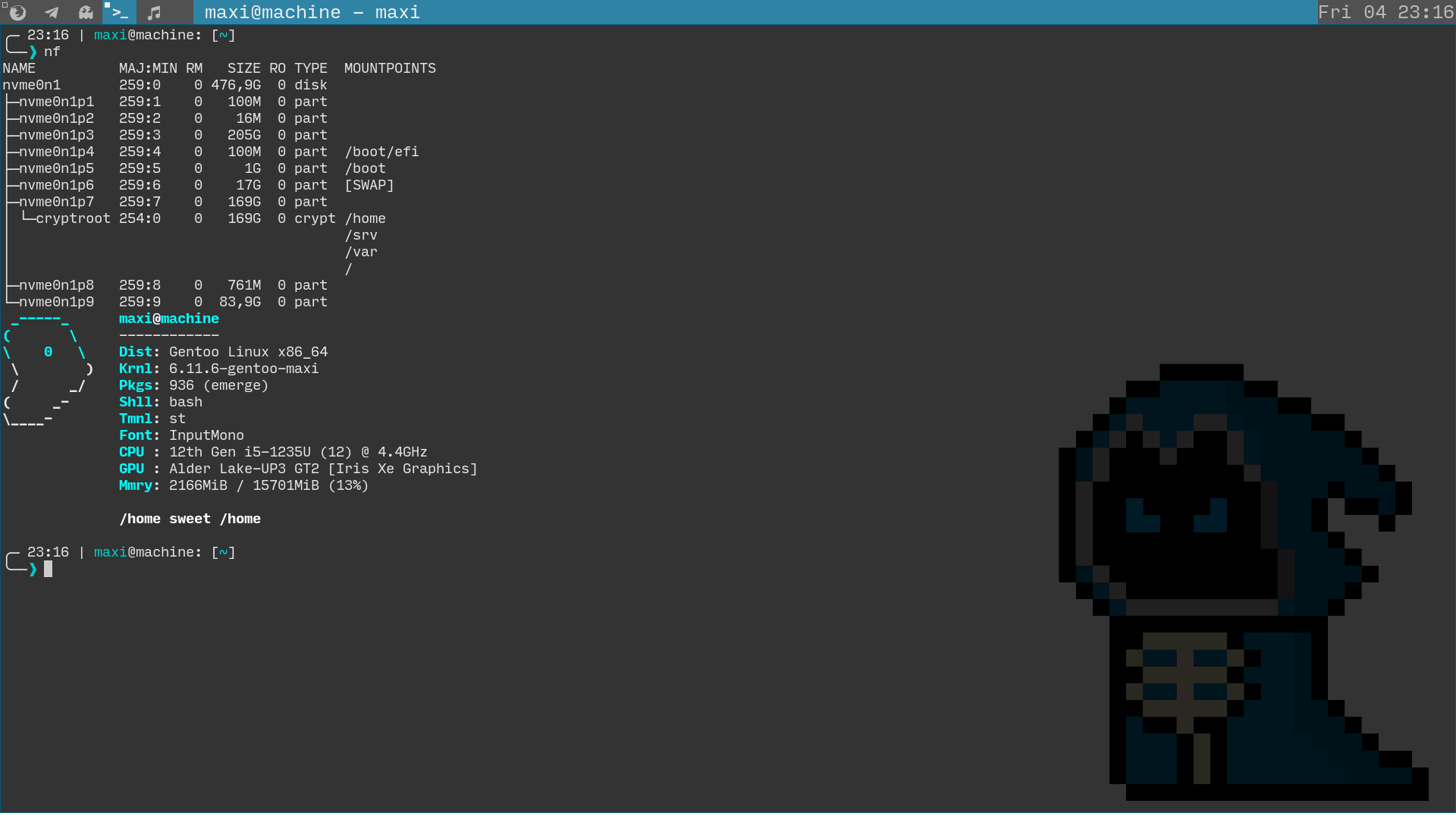The image size is (1456, 819).
Task: Click the '/home sweet /home' tagline
Action: [190, 519]
